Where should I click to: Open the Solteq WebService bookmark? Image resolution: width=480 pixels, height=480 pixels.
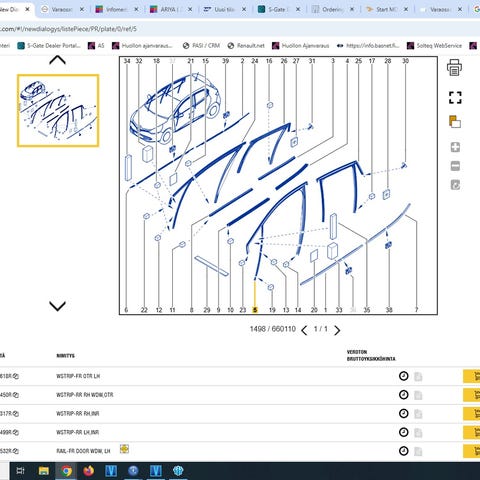click(434, 46)
